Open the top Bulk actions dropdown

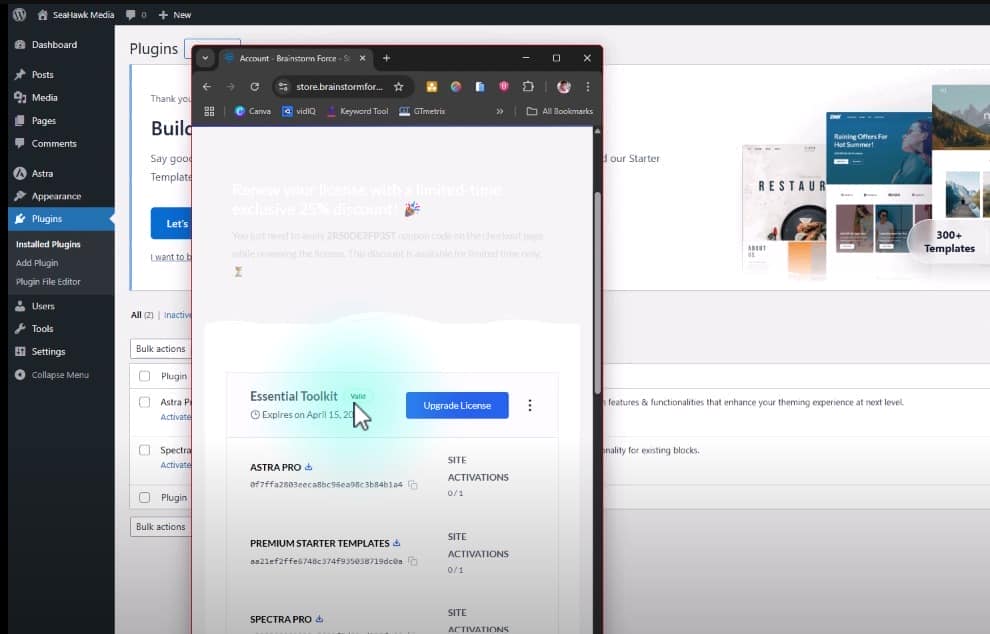tap(160, 349)
